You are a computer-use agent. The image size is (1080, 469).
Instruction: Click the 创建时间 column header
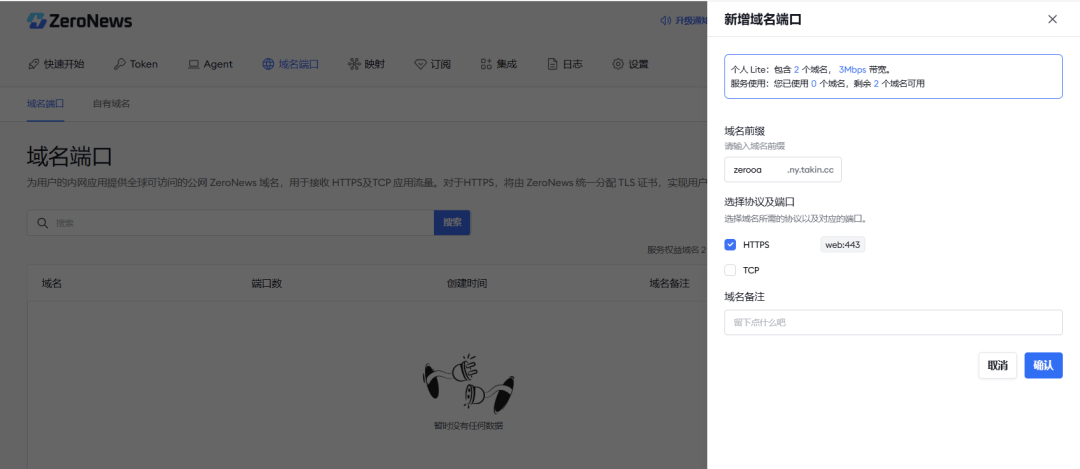click(x=467, y=283)
